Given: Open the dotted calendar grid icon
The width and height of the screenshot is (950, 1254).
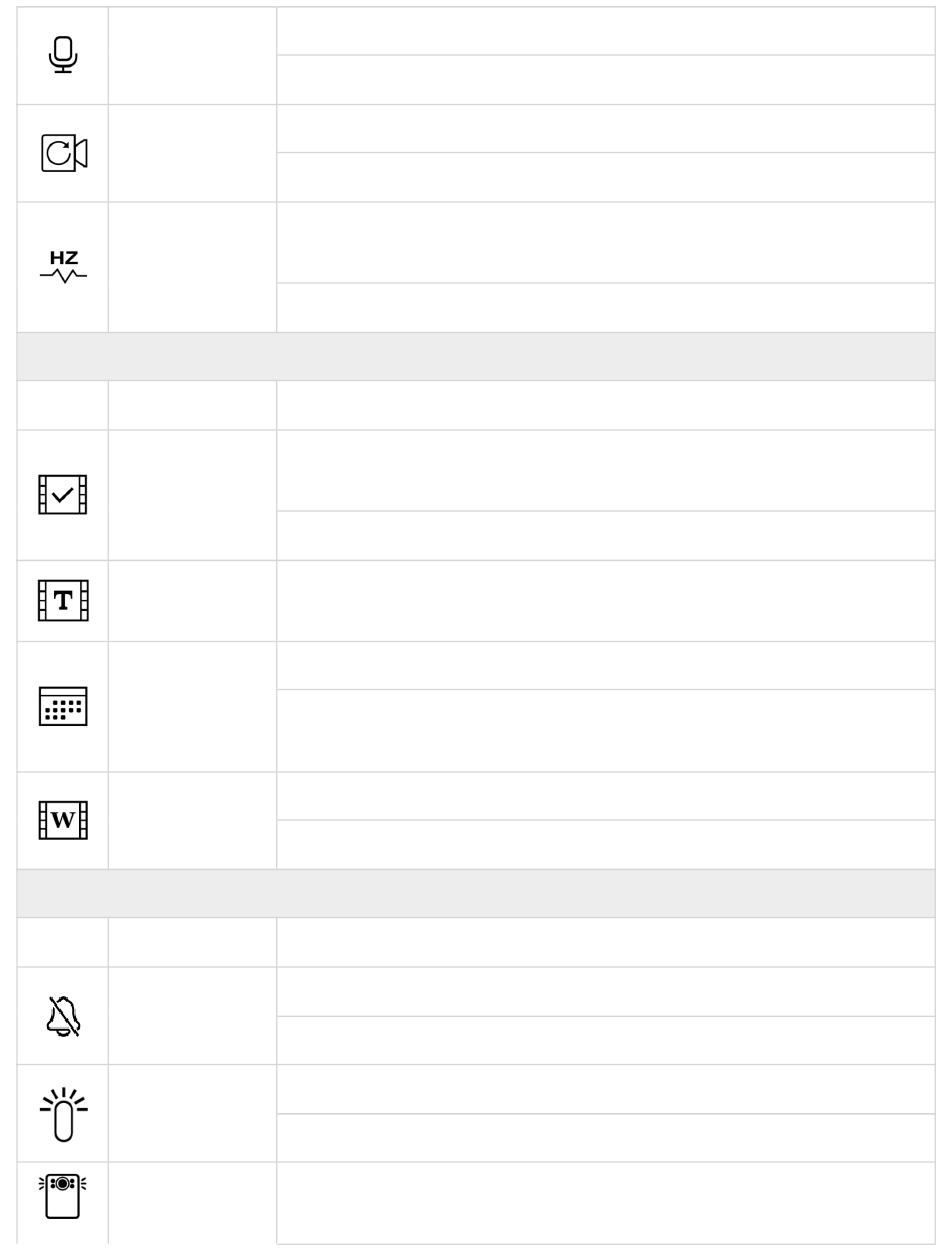Looking at the screenshot, I should [x=63, y=706].
